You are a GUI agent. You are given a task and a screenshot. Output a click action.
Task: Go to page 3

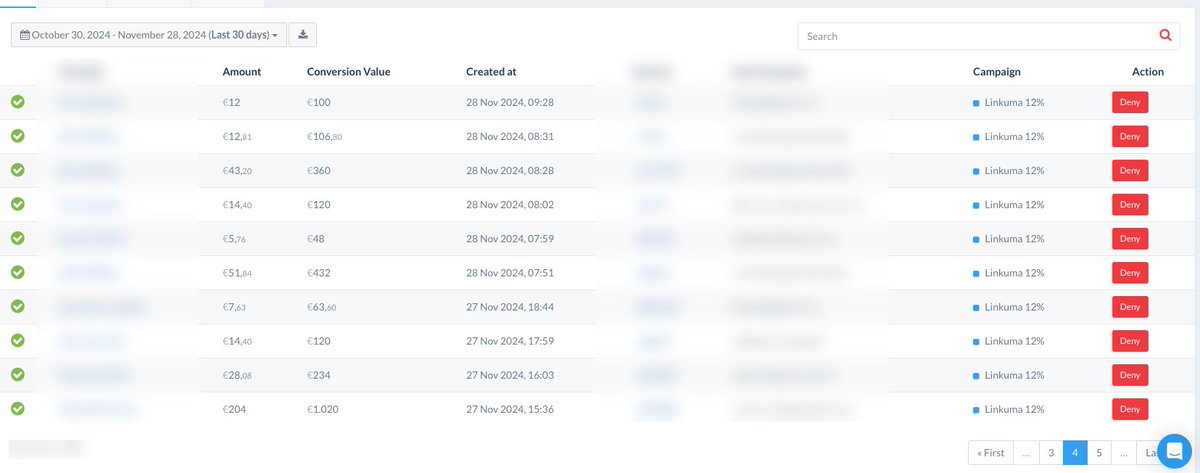tap(1050, 452)
